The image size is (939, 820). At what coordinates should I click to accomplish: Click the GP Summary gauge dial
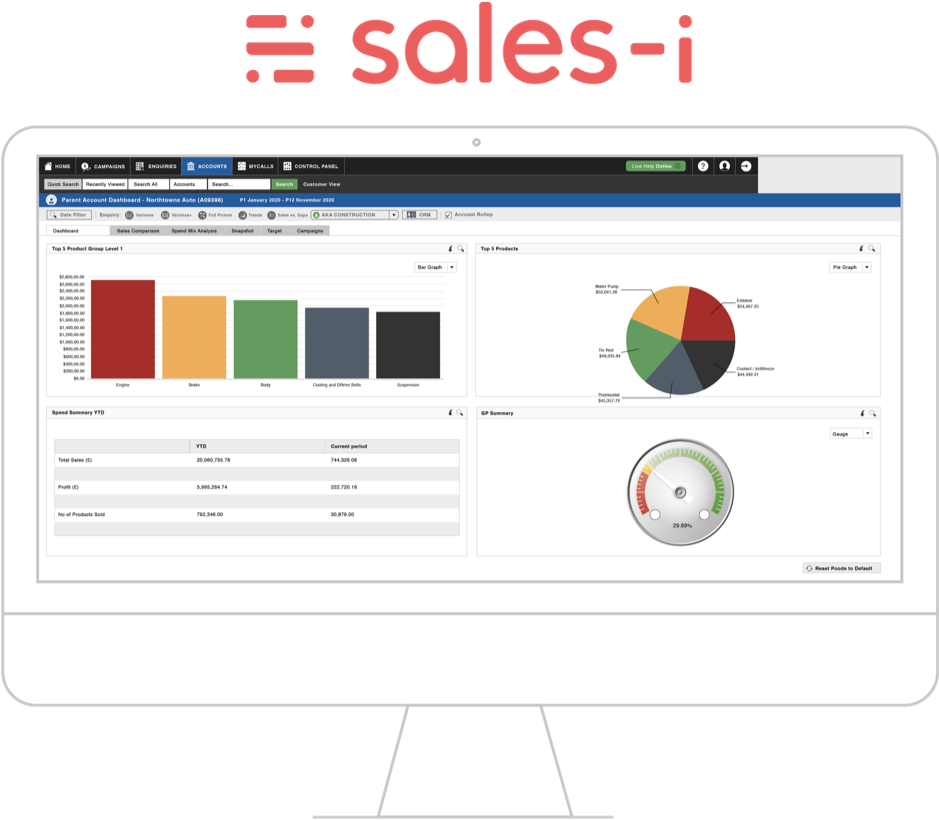point(680,492)
